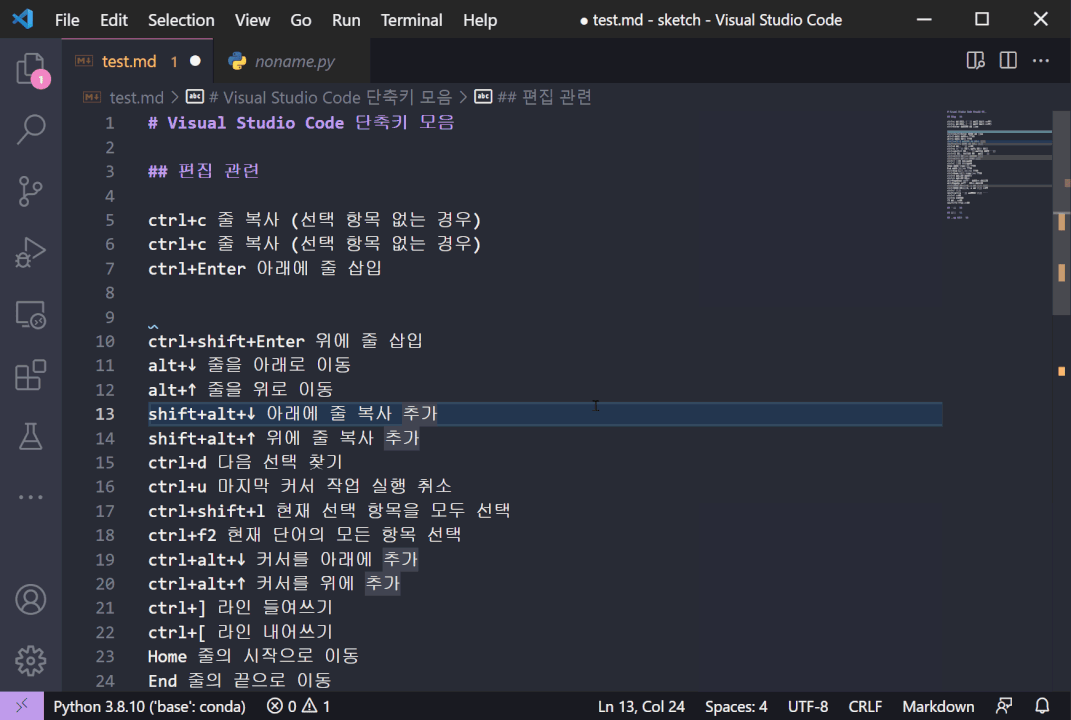Click line number 24 in the gutter
Image resolution: width=1071 pixels, height=720 pixels.
(105, 681)
